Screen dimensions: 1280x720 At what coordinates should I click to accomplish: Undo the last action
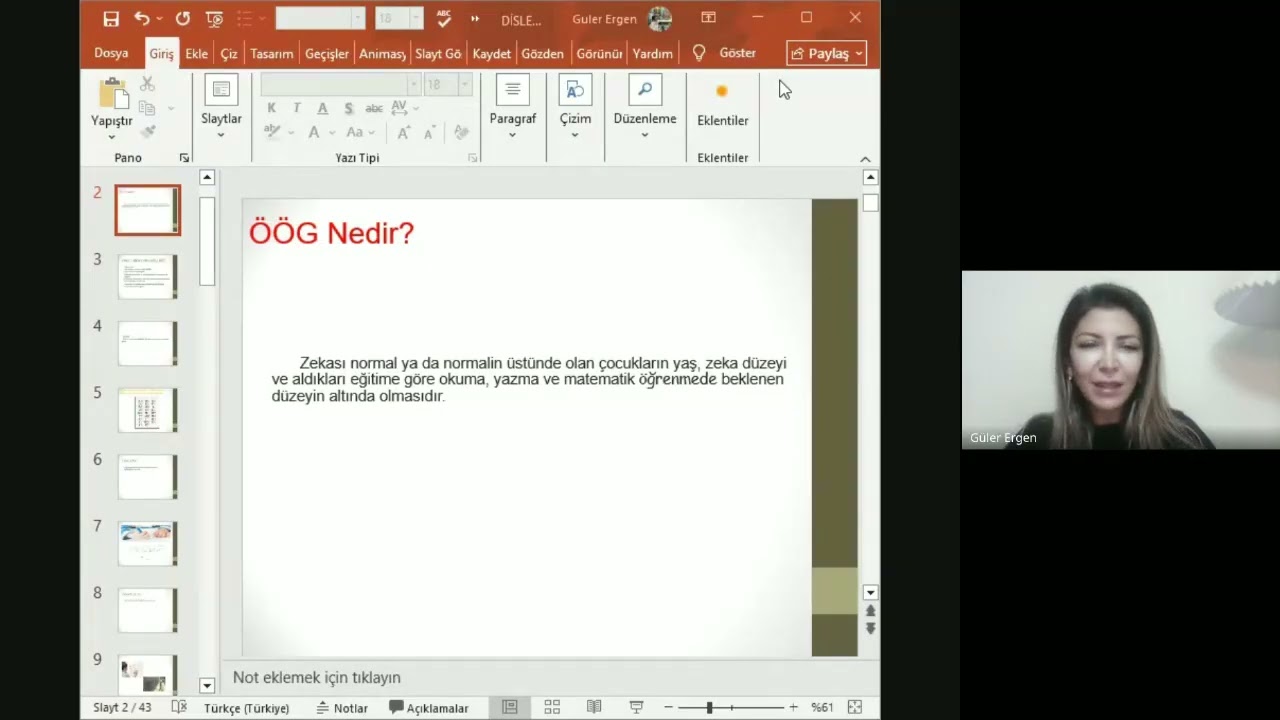[141, 19]
